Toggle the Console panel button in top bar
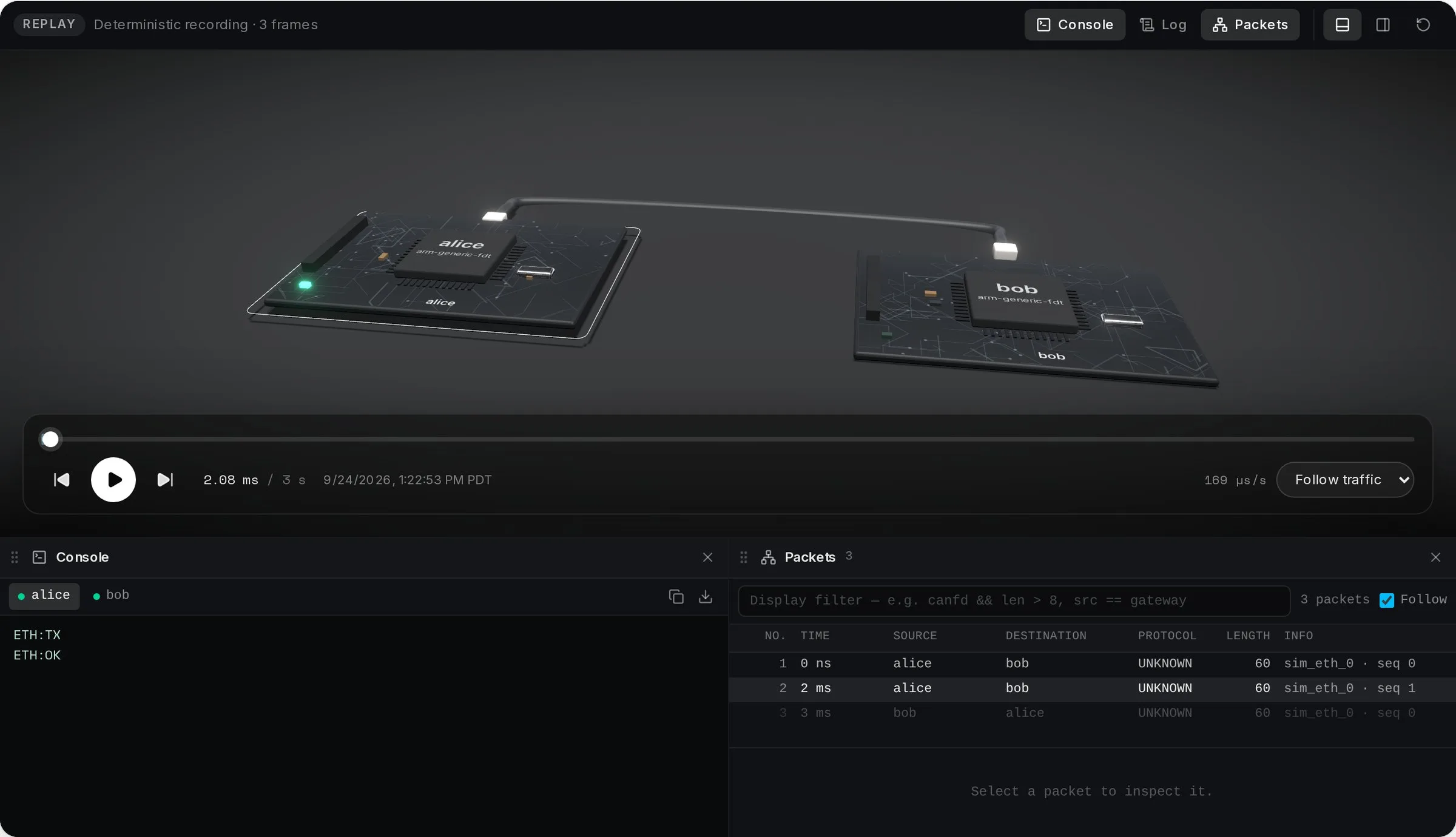Image resolution: width=1456 pixels, height=837 pixels. click(x=1074, y=25)
